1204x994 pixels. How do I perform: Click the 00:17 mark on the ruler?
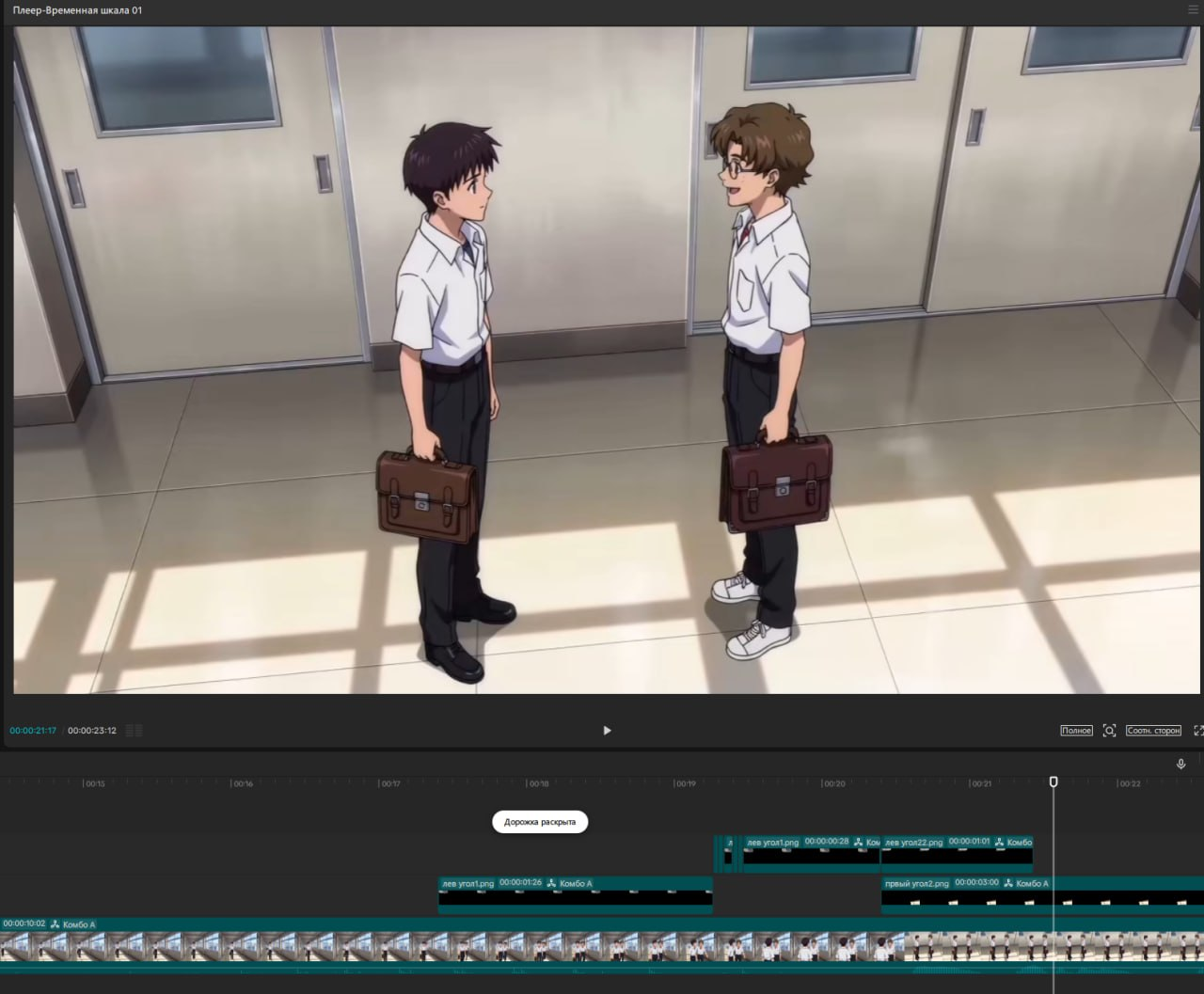click(x=390, y=783)
